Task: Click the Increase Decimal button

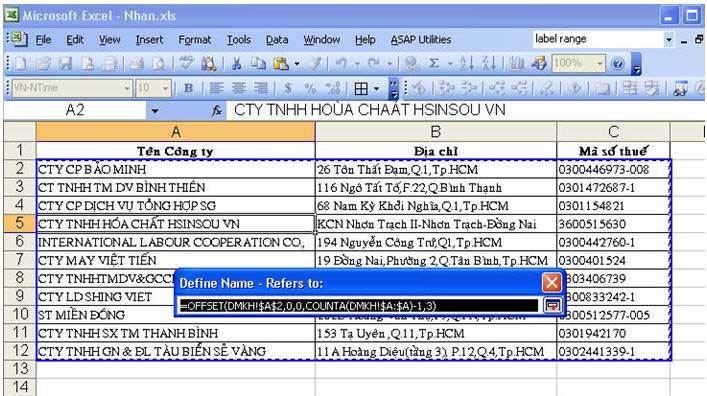Action: pyautogui.click(x=333, y=88)
